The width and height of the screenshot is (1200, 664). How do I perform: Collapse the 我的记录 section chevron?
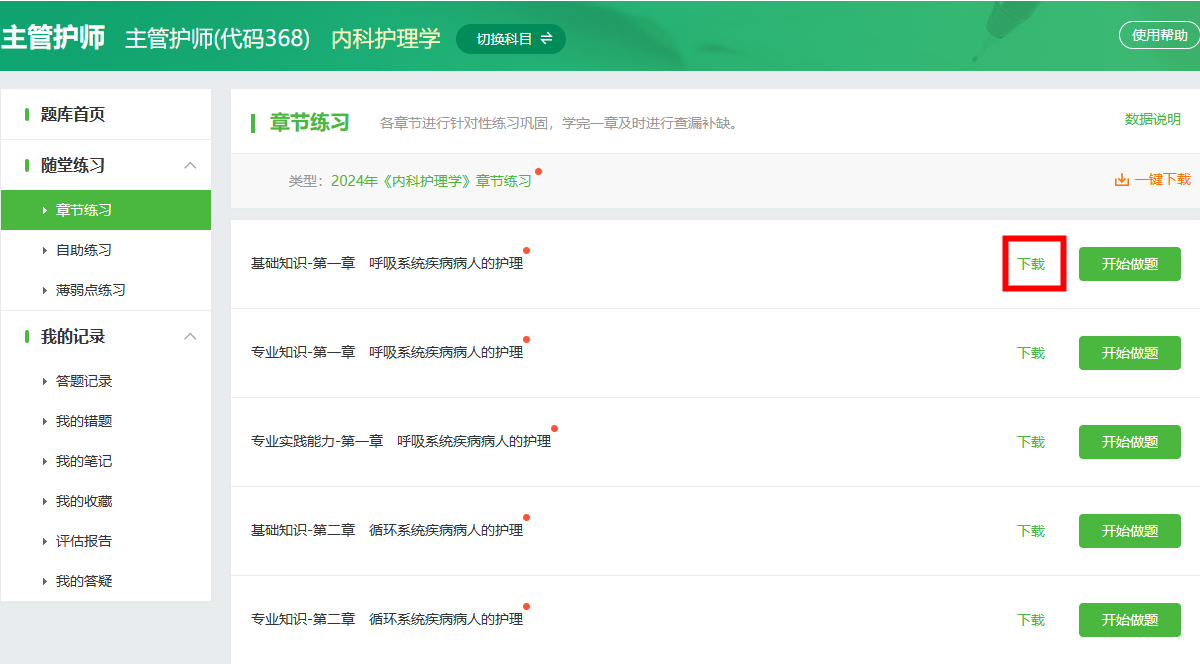(x=190, y=337)
